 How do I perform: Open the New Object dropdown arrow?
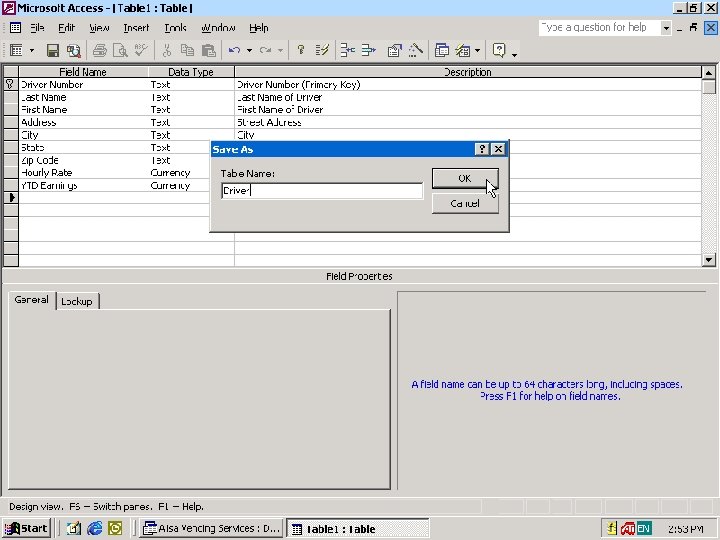click(x=478, y=51)
